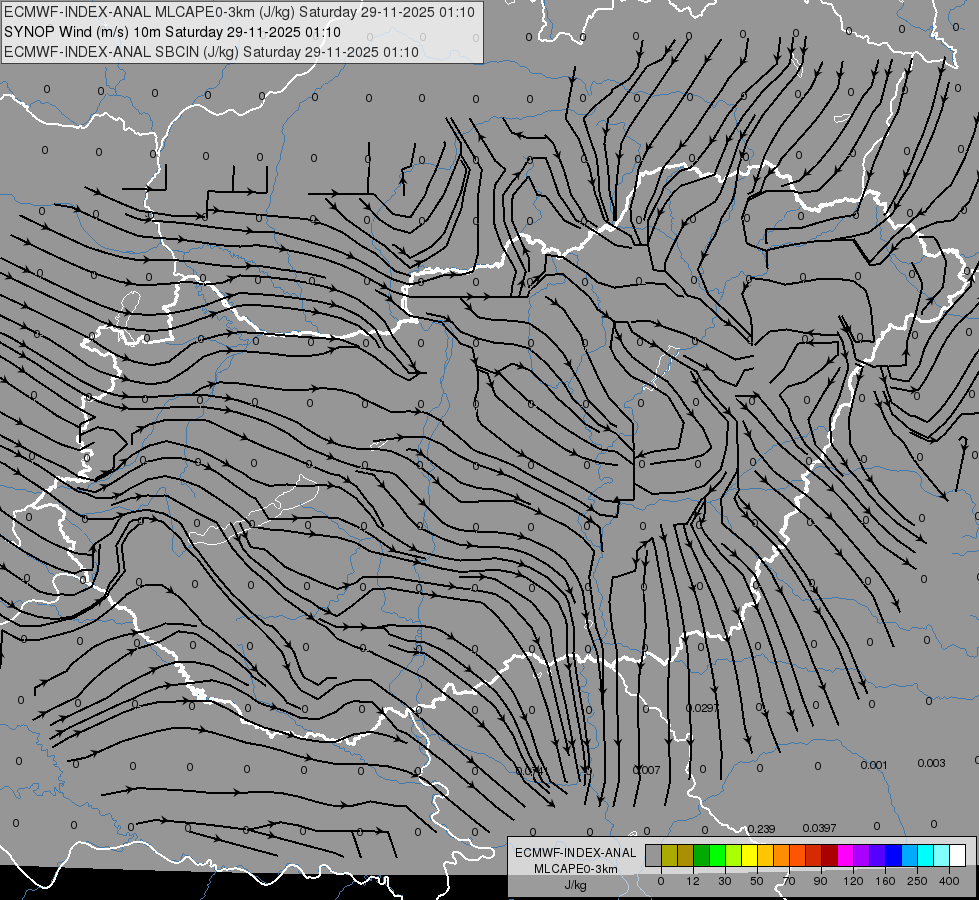The image size is (979, 900).
Task: Click the pure cyan legend swatch
Action: [x=926, y=855]
